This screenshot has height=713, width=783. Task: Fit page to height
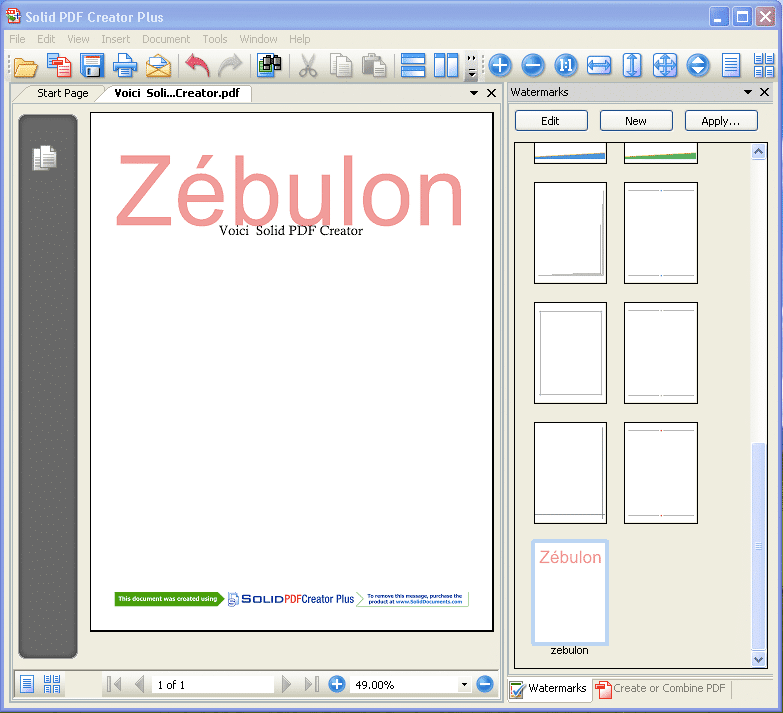(632, 65)
